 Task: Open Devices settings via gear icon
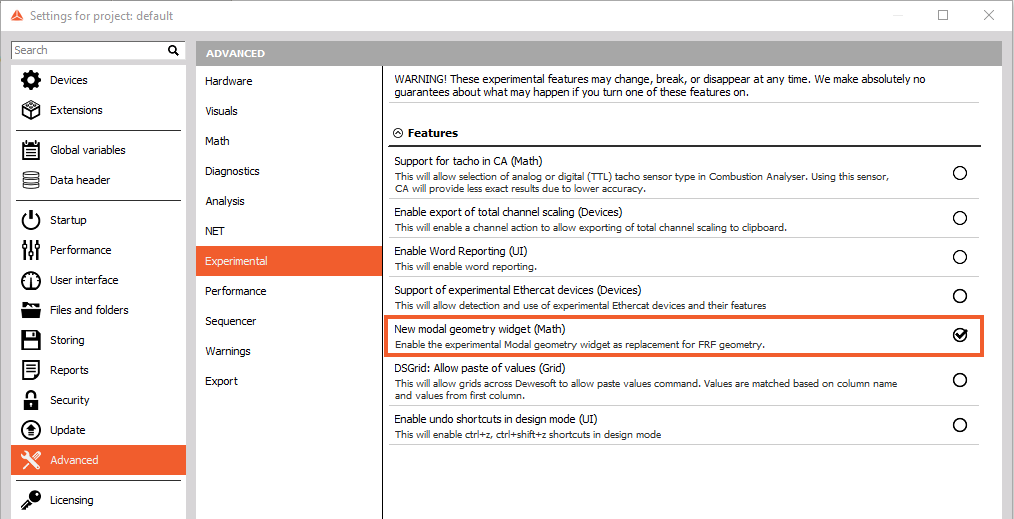(x=30, y=80)
